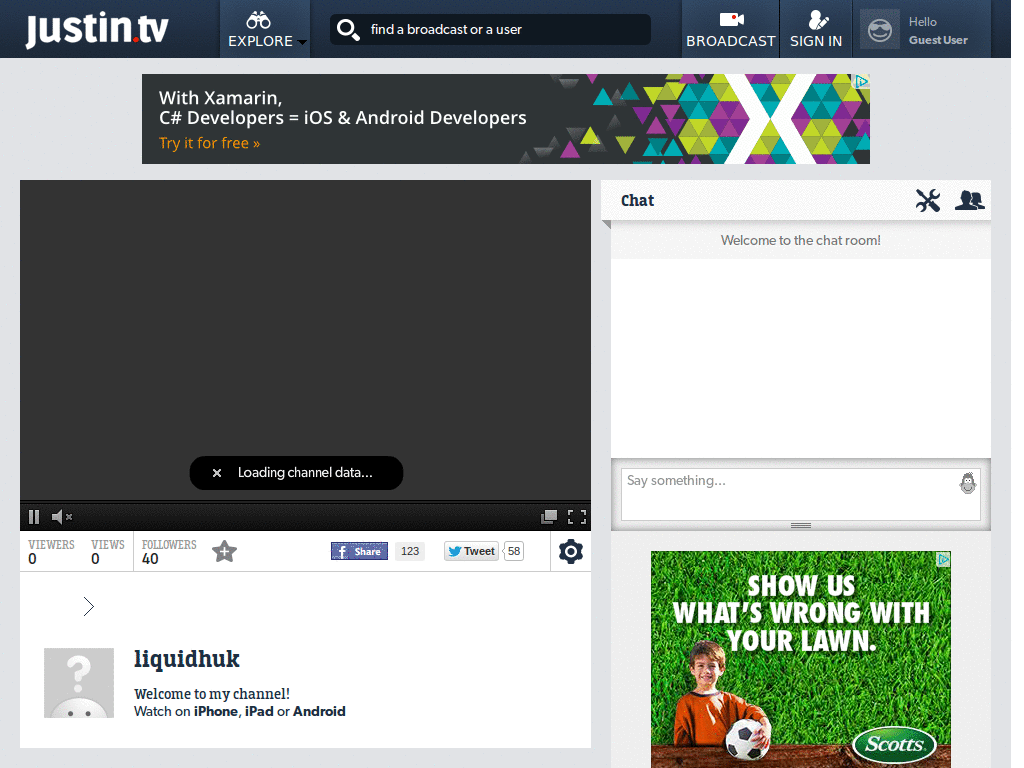Image resolution: width=1024 pixels, height=768 pixels.
Task: Pause the video stream
Action: [x=33, y=516]
